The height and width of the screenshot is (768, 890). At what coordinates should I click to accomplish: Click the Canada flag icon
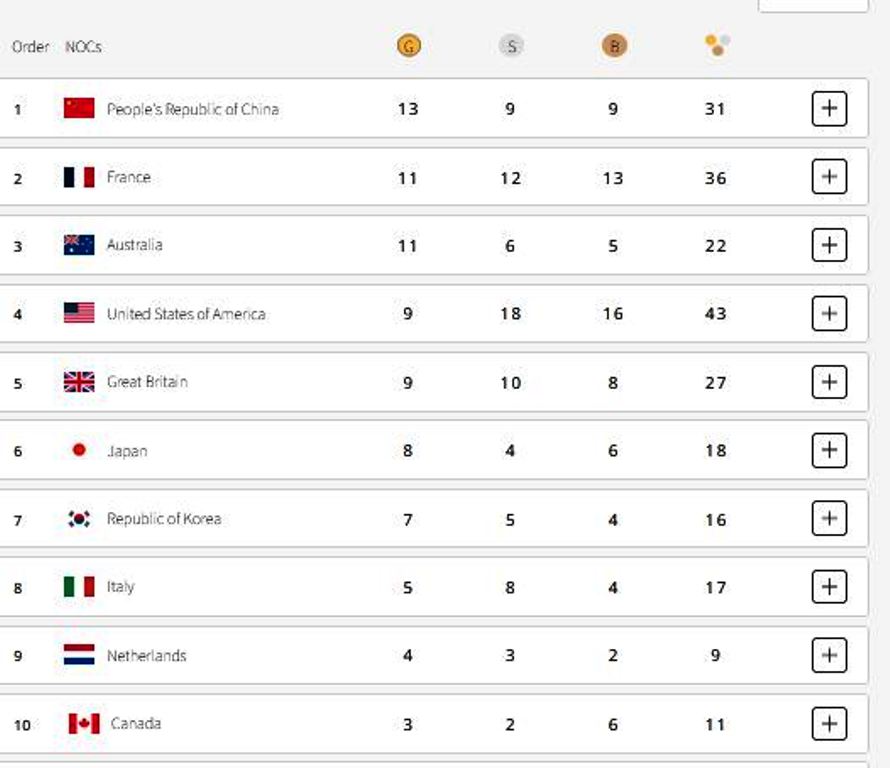84,723
